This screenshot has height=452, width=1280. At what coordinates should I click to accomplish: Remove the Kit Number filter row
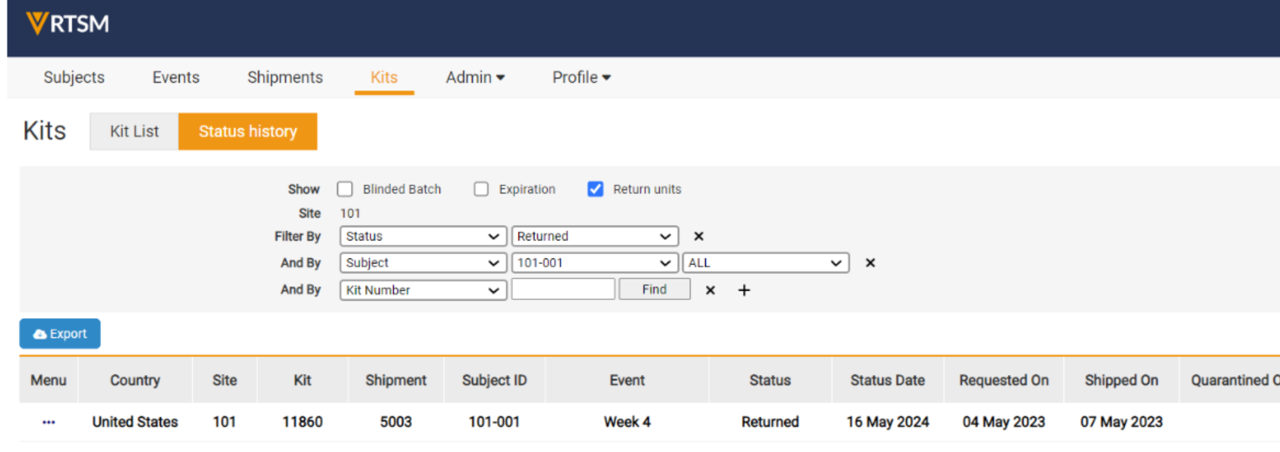click(710, 290)
